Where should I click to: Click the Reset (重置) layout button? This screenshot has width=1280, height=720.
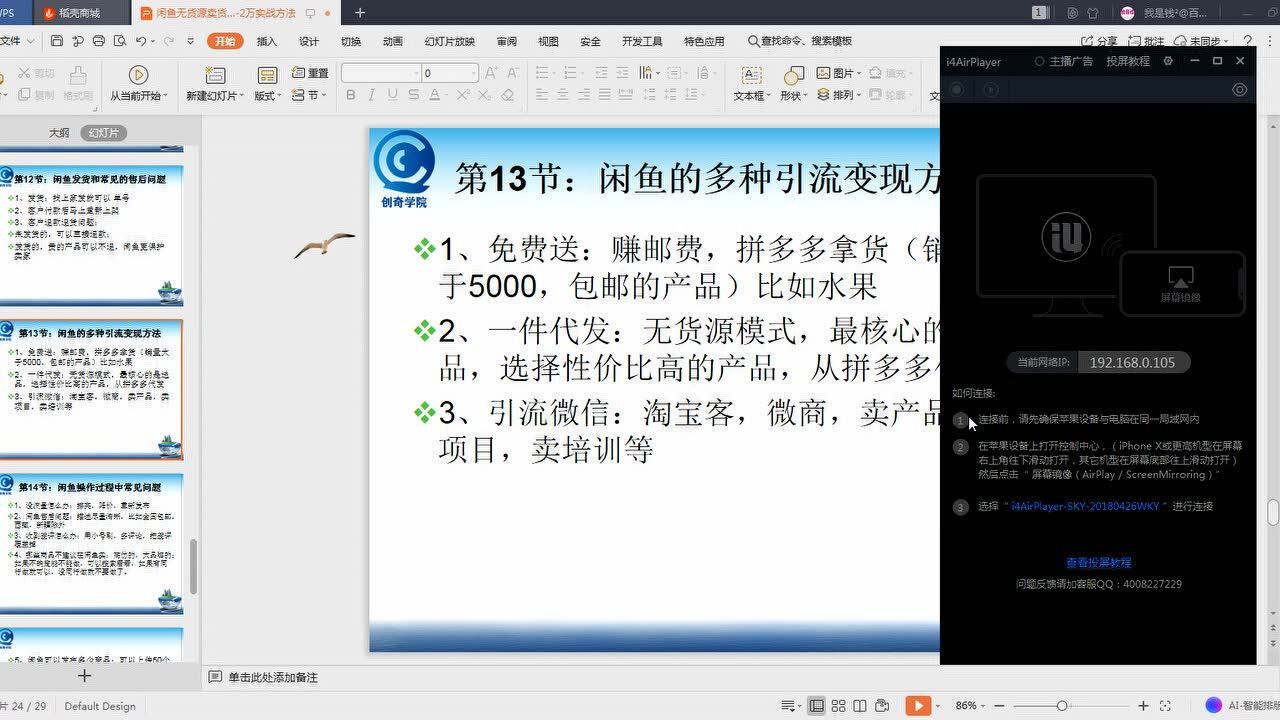click(x=310, y=73)
